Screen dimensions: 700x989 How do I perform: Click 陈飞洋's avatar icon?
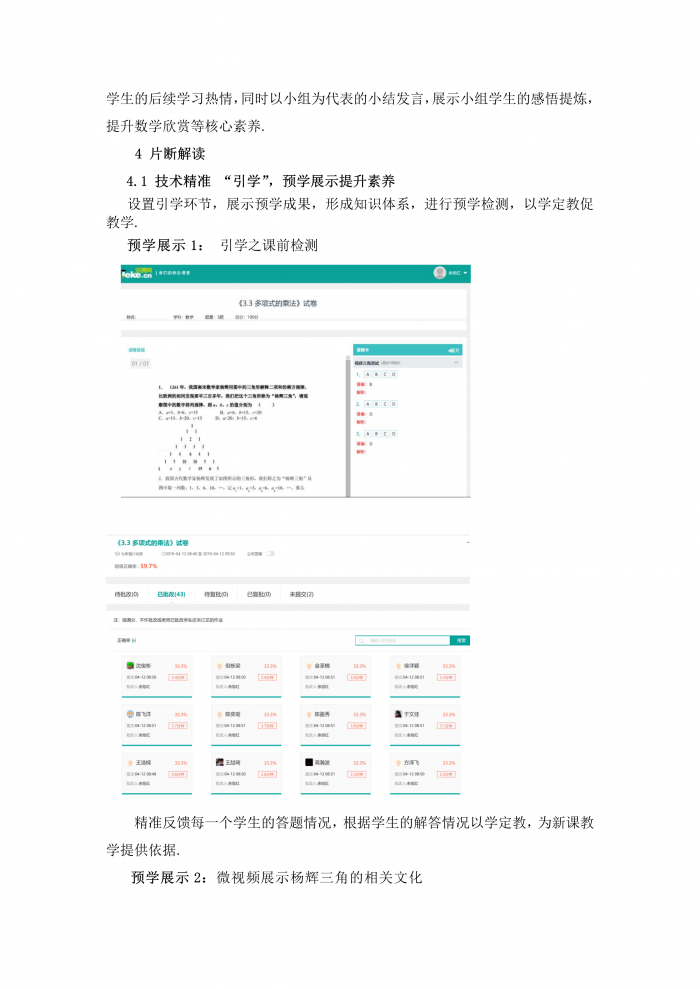pyautogui.click(x=130, y=714)
